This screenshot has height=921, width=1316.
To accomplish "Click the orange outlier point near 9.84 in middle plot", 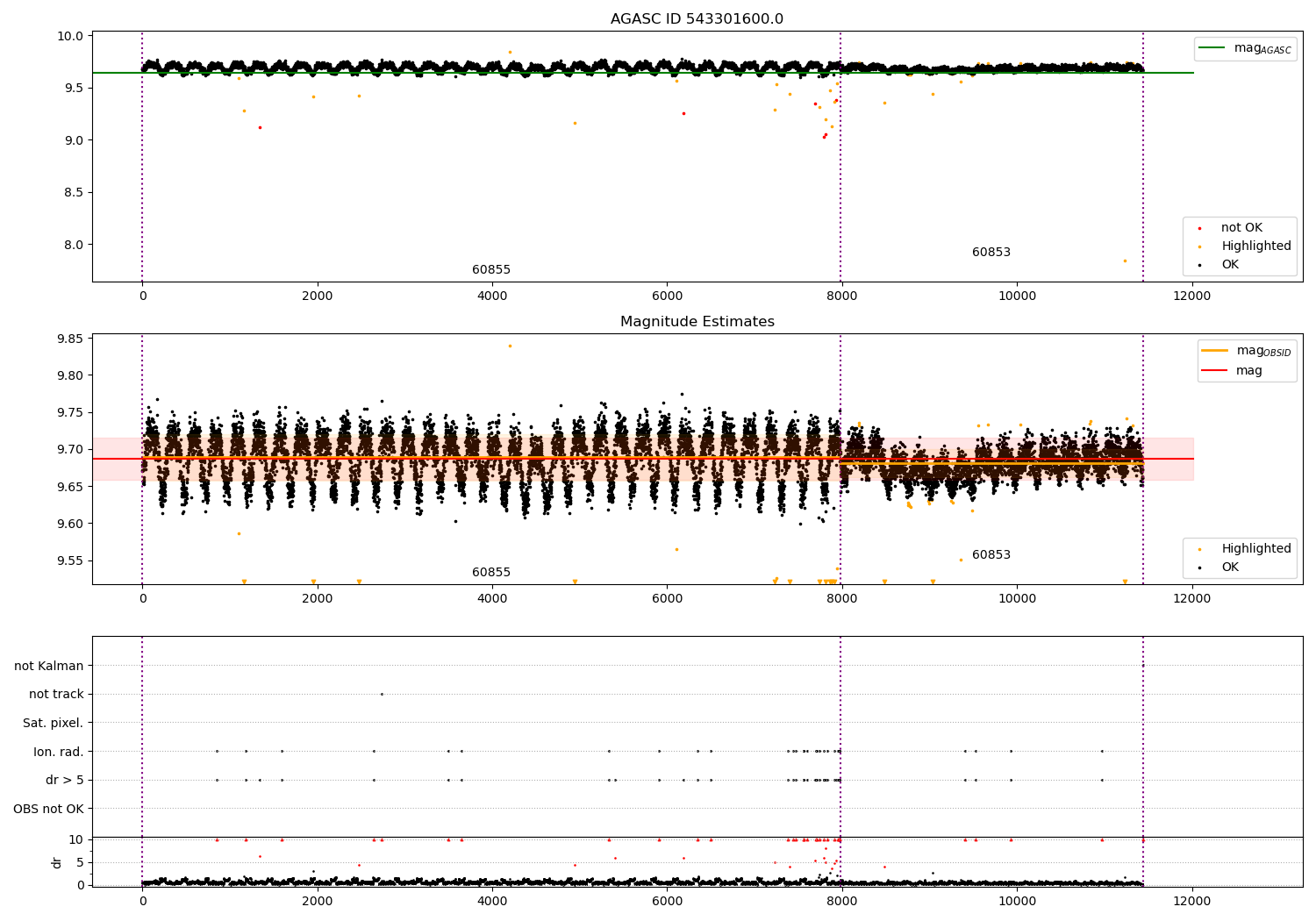I will [510, 346].
